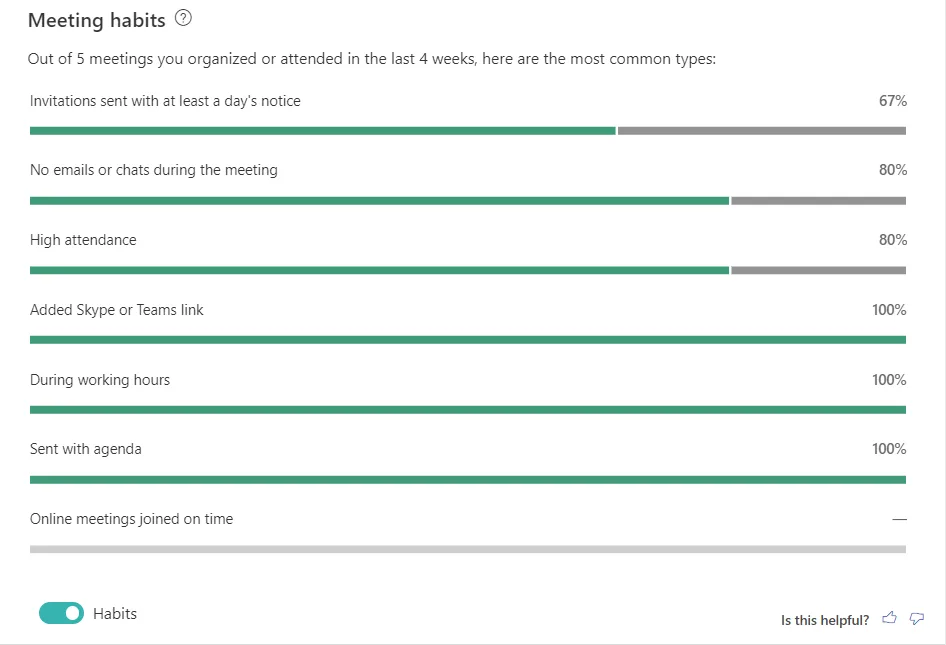Click the Online meetings joined on time bar

coord(467,549)
